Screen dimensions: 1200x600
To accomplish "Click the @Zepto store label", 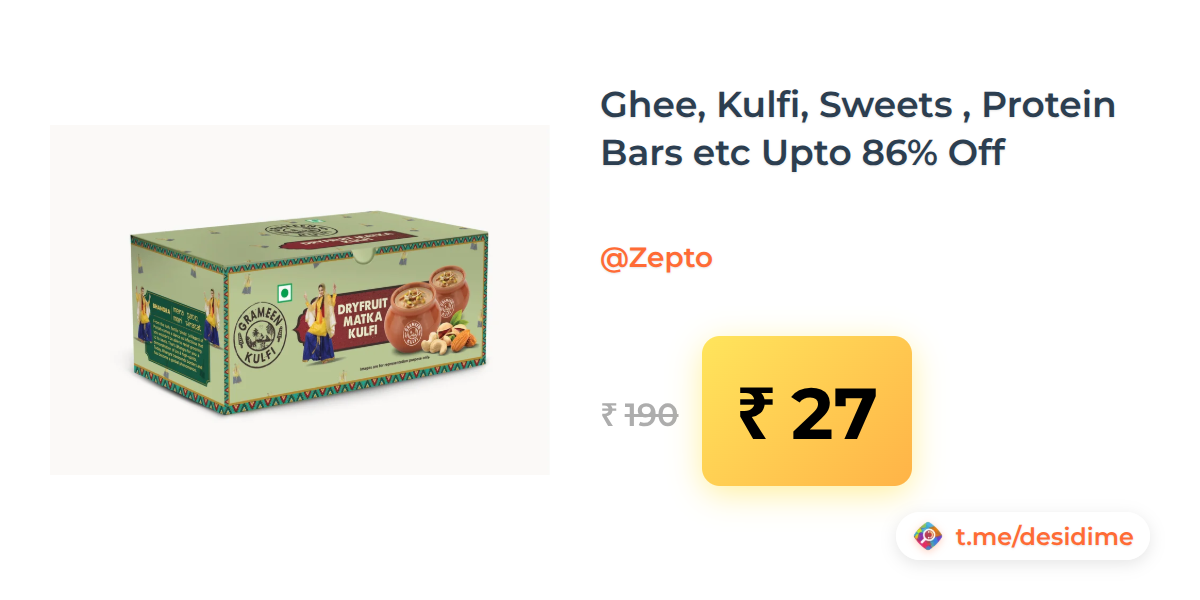I will pos(656,258).
